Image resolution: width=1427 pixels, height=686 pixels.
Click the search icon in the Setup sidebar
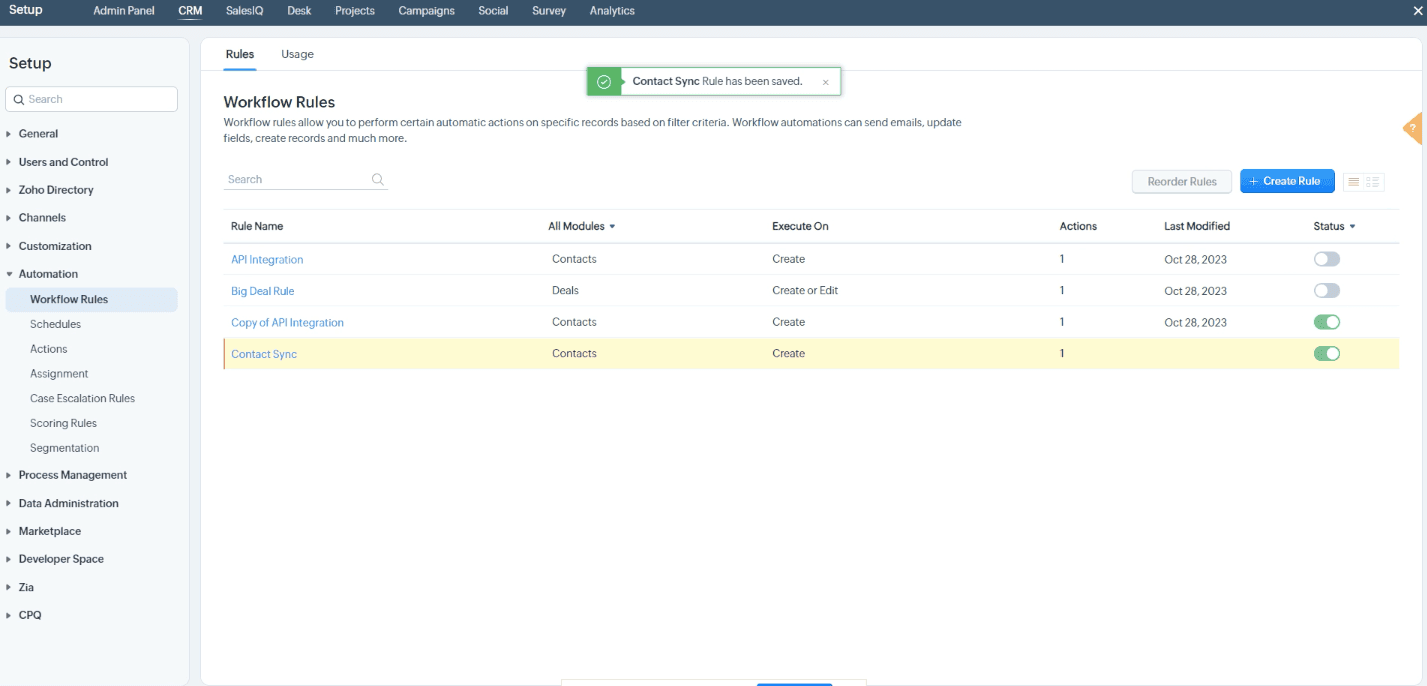18,99
